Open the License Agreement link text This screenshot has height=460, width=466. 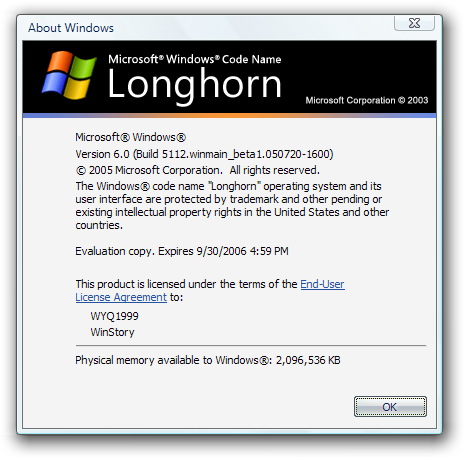(x=121, y=297)
